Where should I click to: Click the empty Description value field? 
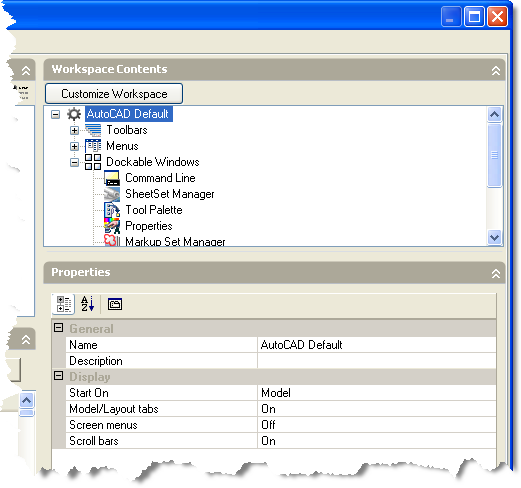[x=377, y=361]
